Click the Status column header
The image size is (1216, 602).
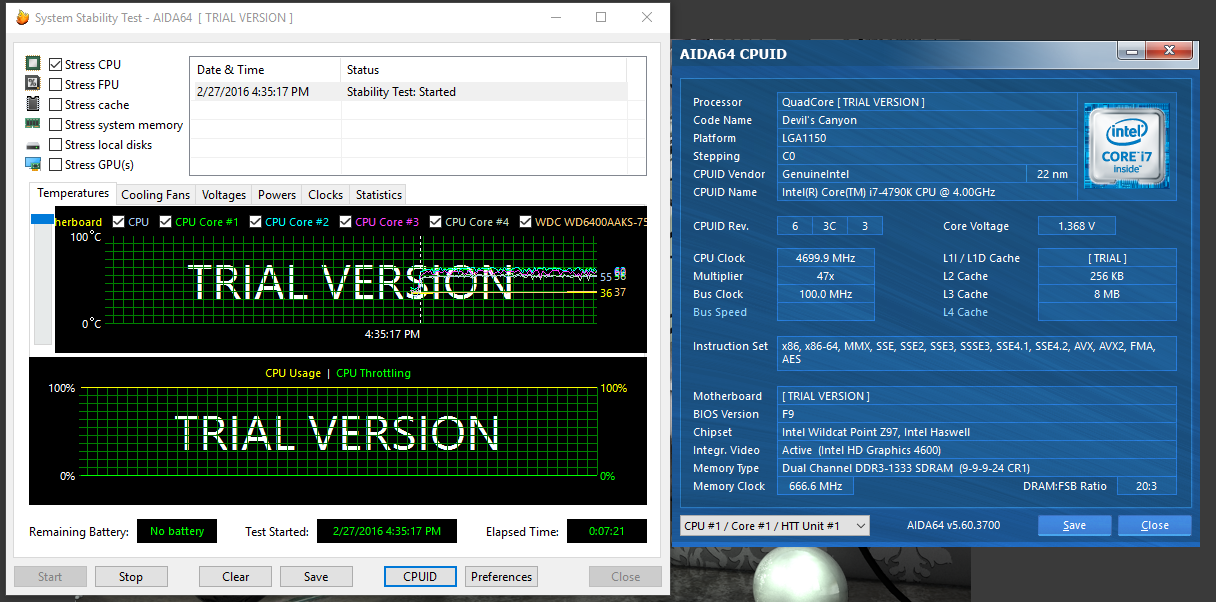484,70
